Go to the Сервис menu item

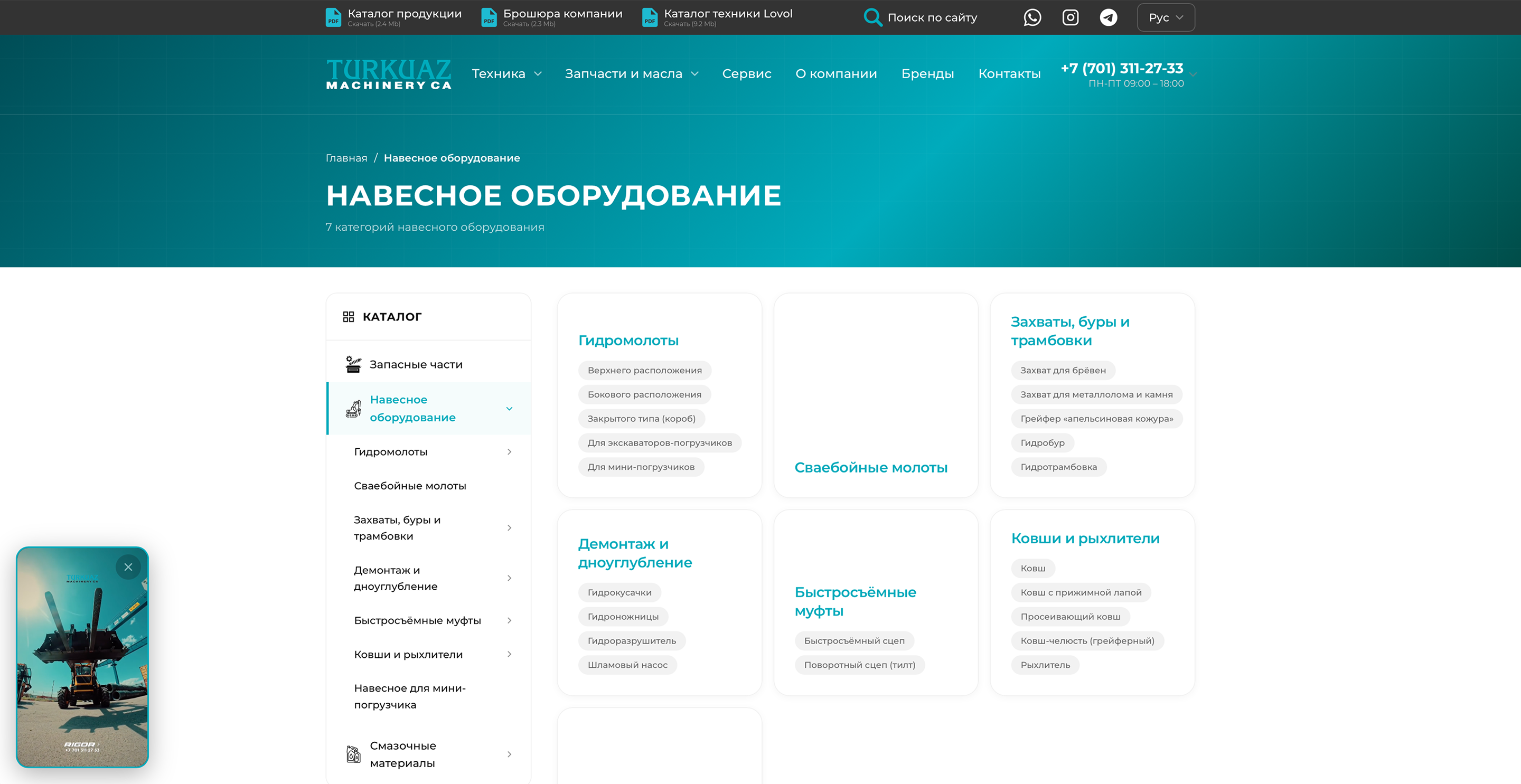746,74
